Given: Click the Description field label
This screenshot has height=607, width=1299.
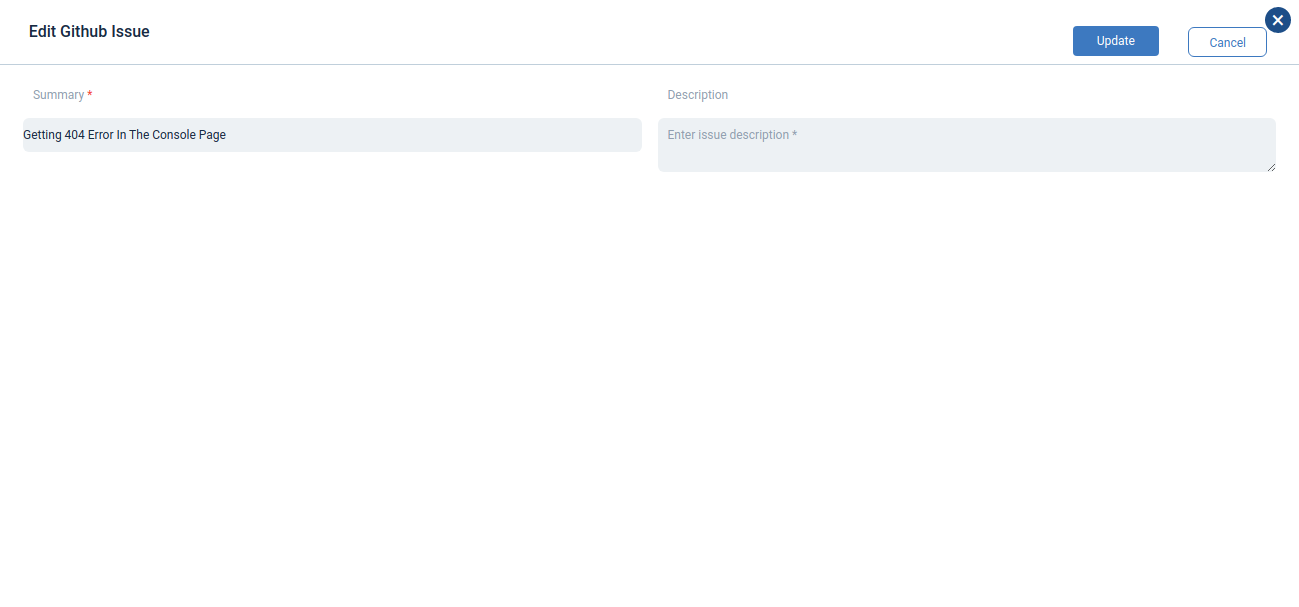Looking at the screenshot, I should point(697,95).
